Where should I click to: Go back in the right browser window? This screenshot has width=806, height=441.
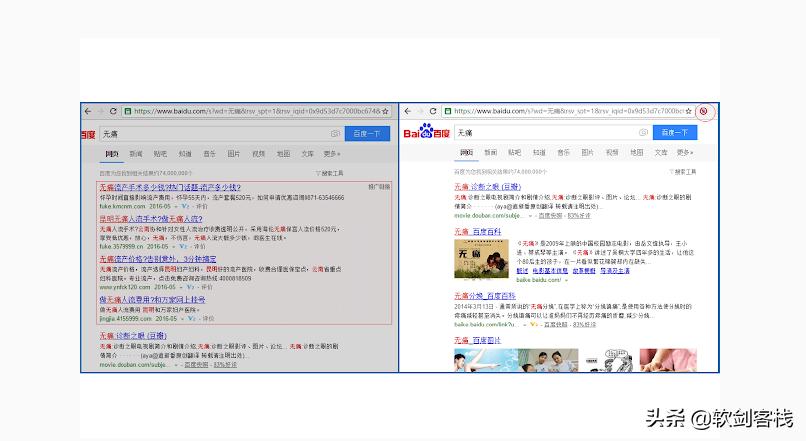click(408, 111)
